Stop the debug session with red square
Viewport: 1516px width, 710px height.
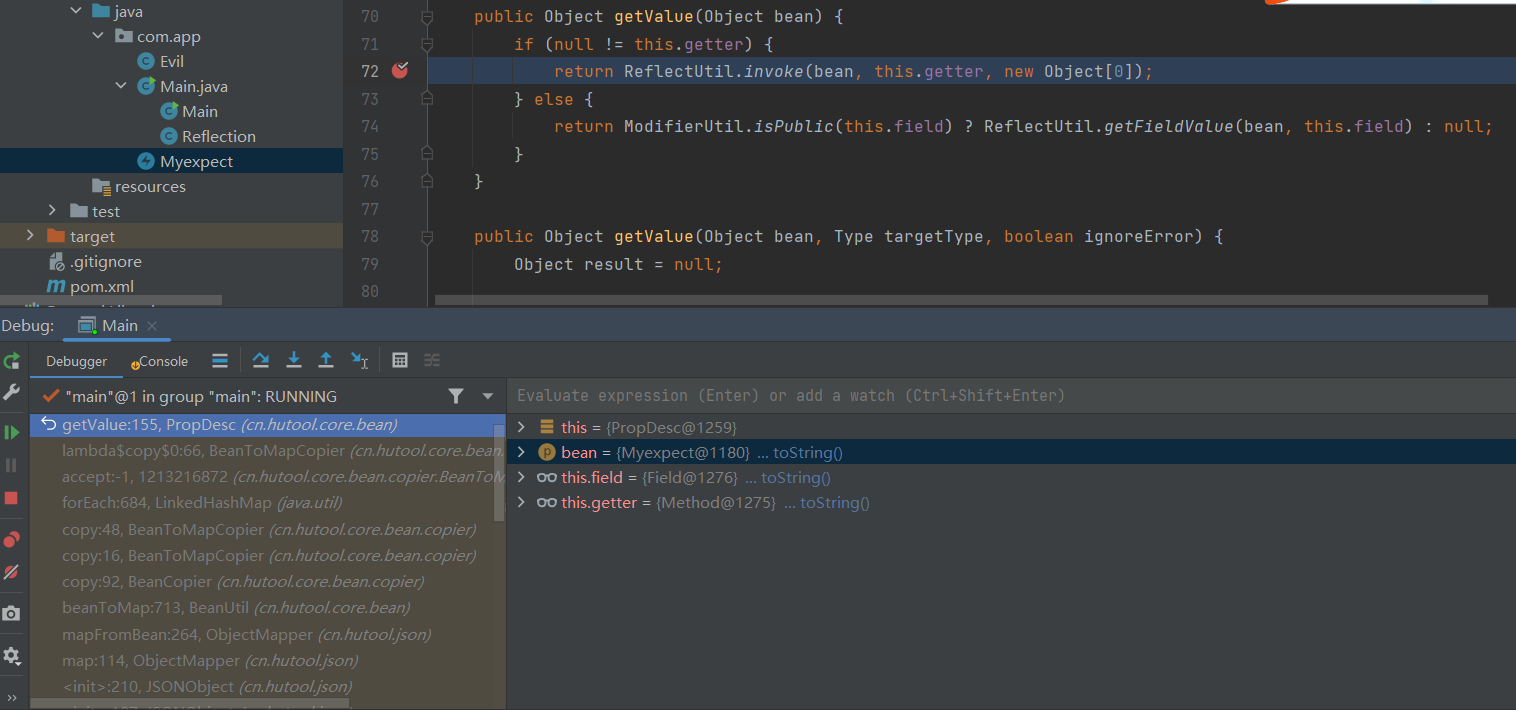coord(11,498)
